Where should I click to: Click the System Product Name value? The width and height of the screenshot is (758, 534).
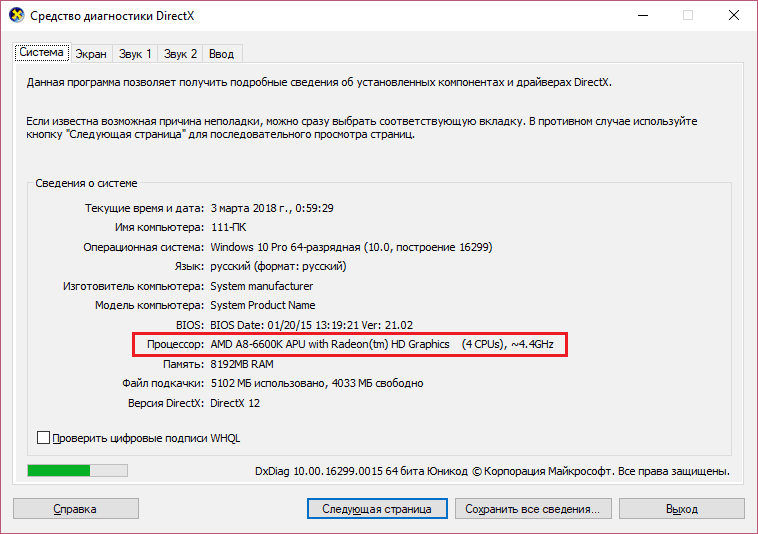[262, 305]
